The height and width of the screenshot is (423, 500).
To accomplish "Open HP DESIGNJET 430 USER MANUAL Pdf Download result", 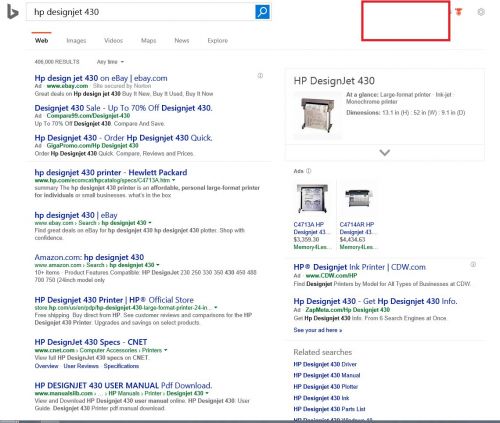I will click(123, 385).
